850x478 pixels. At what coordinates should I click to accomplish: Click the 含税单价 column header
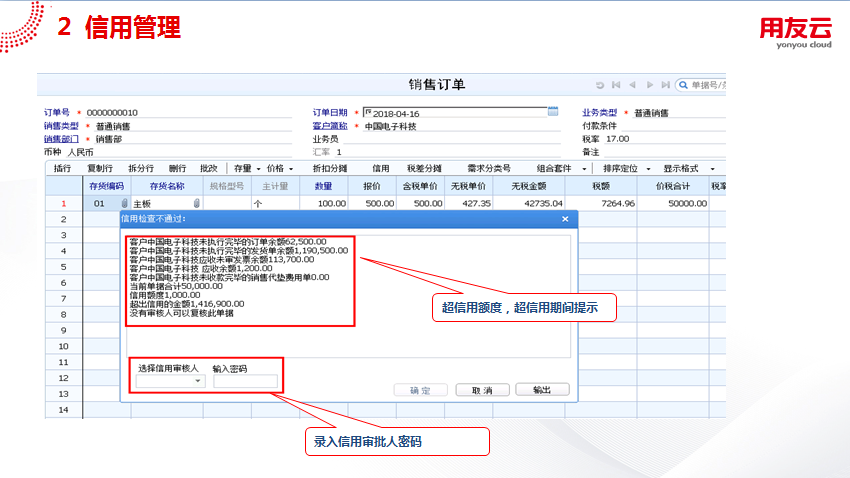point(420,186)
